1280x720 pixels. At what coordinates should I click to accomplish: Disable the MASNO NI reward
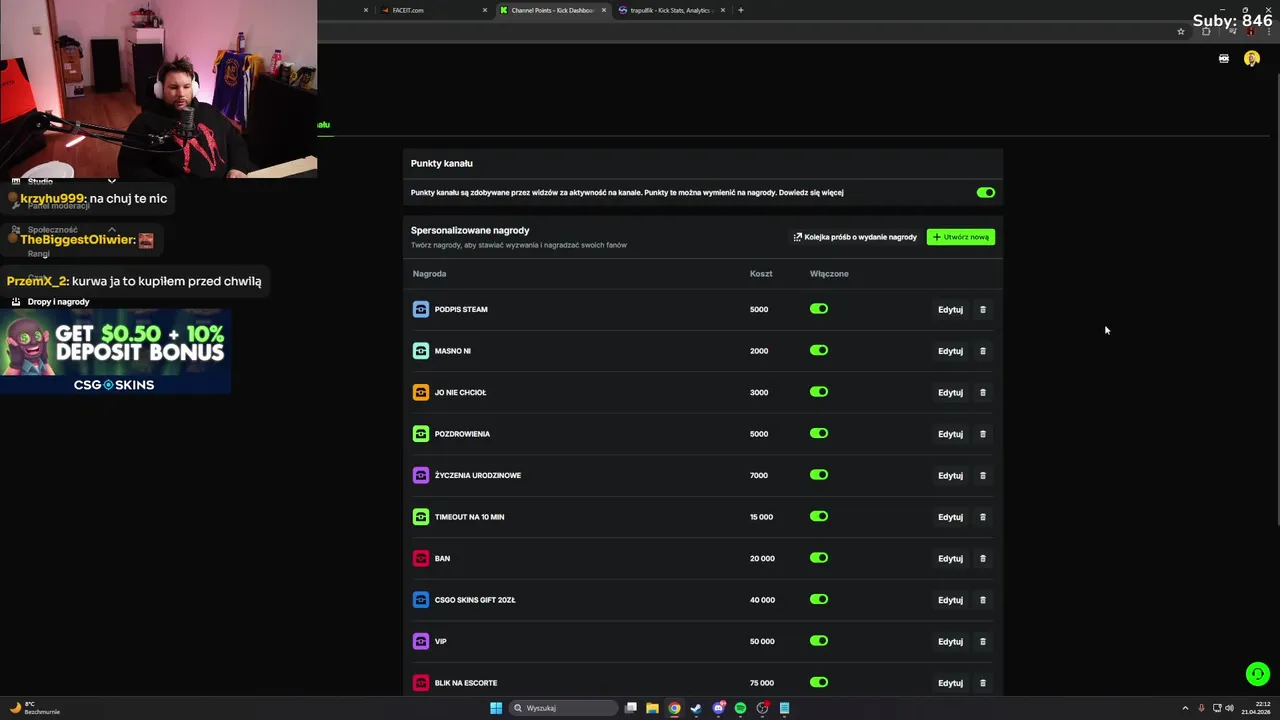tap(819, 350)
